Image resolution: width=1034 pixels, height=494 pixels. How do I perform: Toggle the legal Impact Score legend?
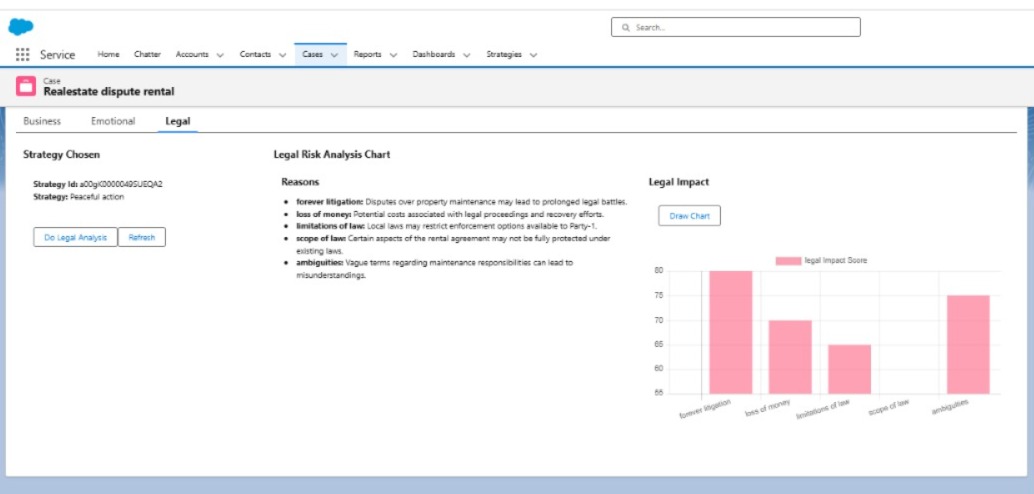(821, 261)
